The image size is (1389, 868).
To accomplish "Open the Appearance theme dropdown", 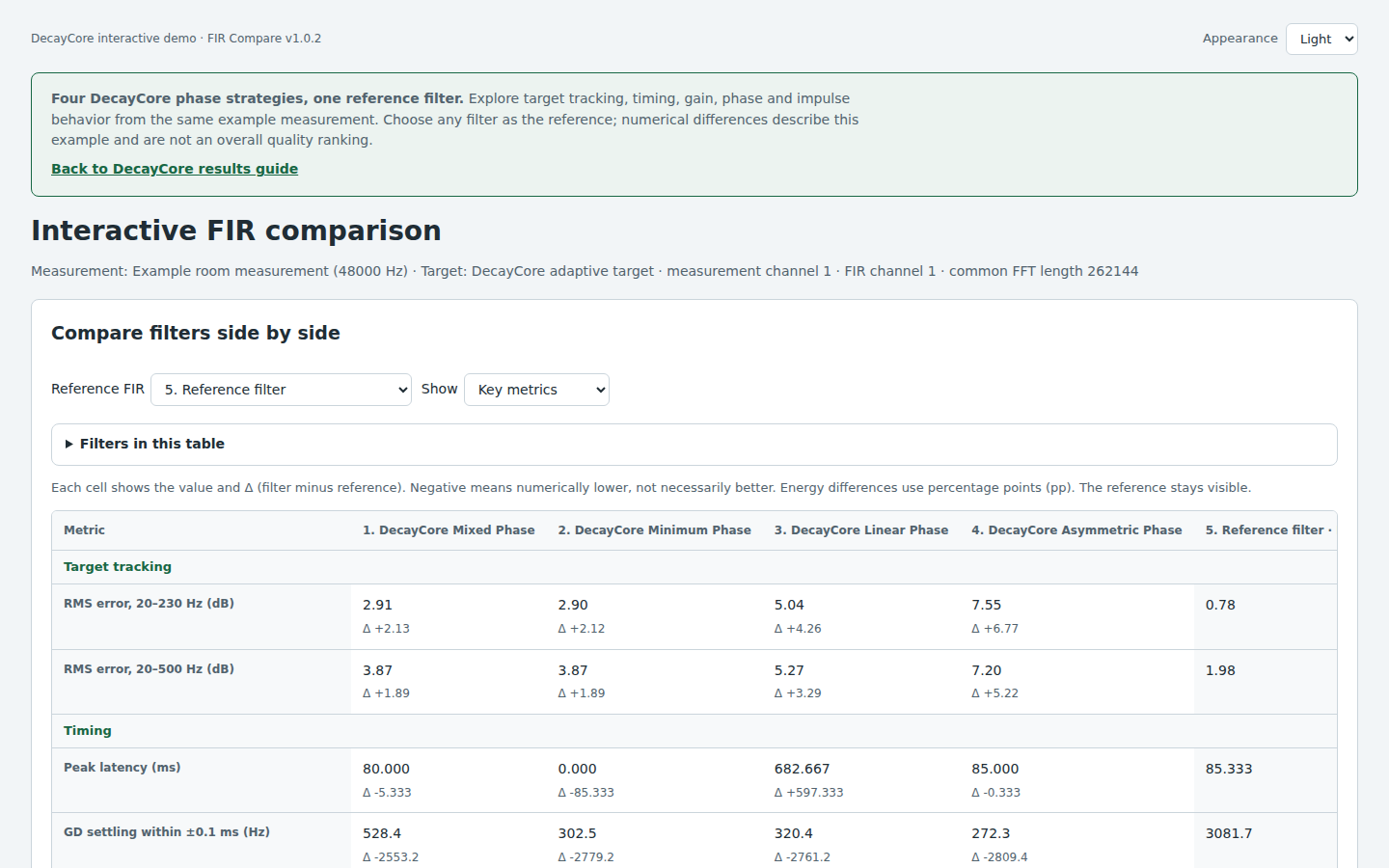I will click(x=1321, y=39).
